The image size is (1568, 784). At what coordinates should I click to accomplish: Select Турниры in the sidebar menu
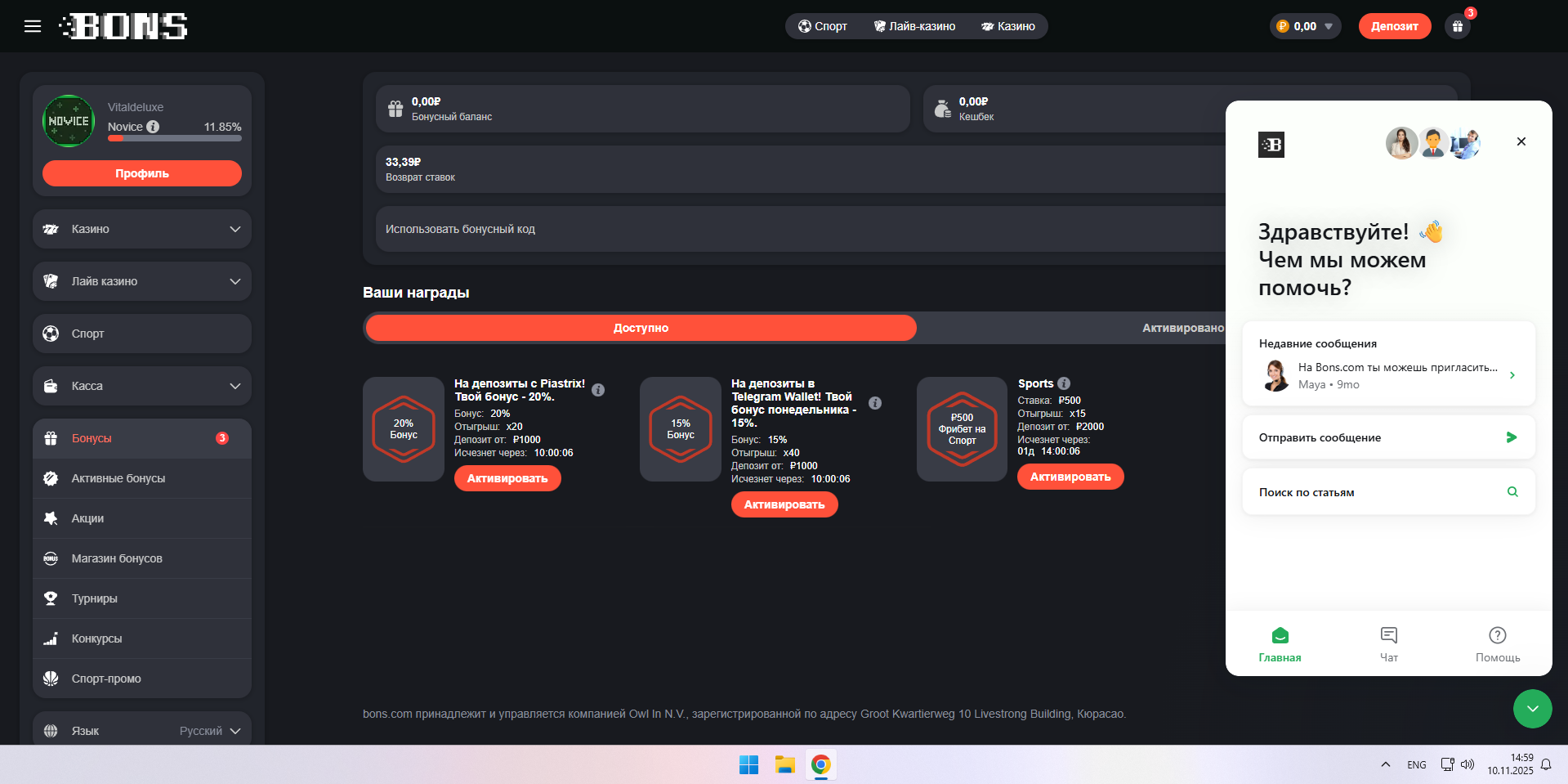(95, 598)
